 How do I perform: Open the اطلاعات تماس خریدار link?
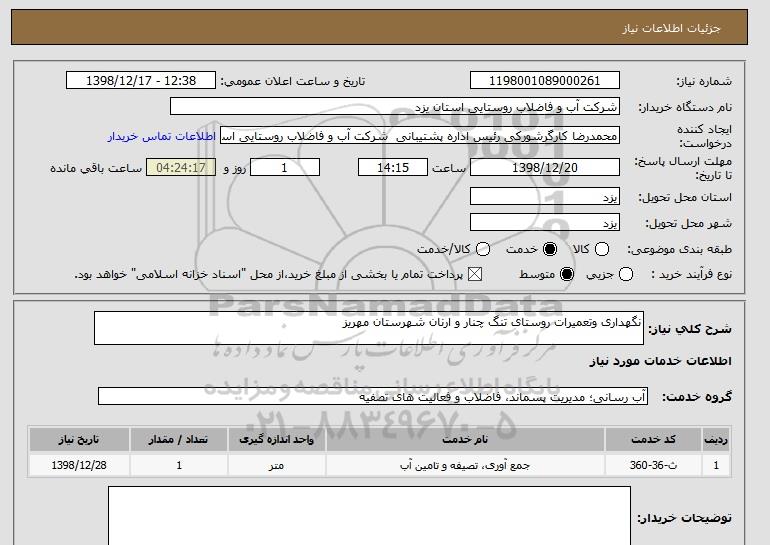pyautogui.click(x=162, y=136)
